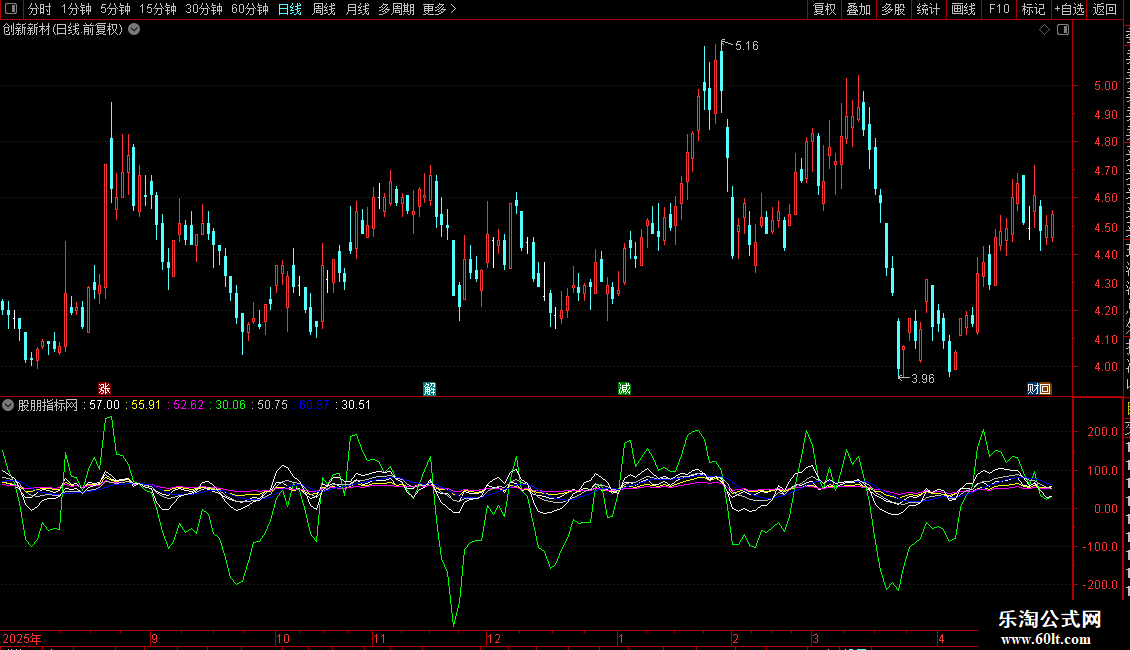Click the yellow indicator value 55.91
The image size is (1130, 650).
pyautogui.click(x=146, y=405)
